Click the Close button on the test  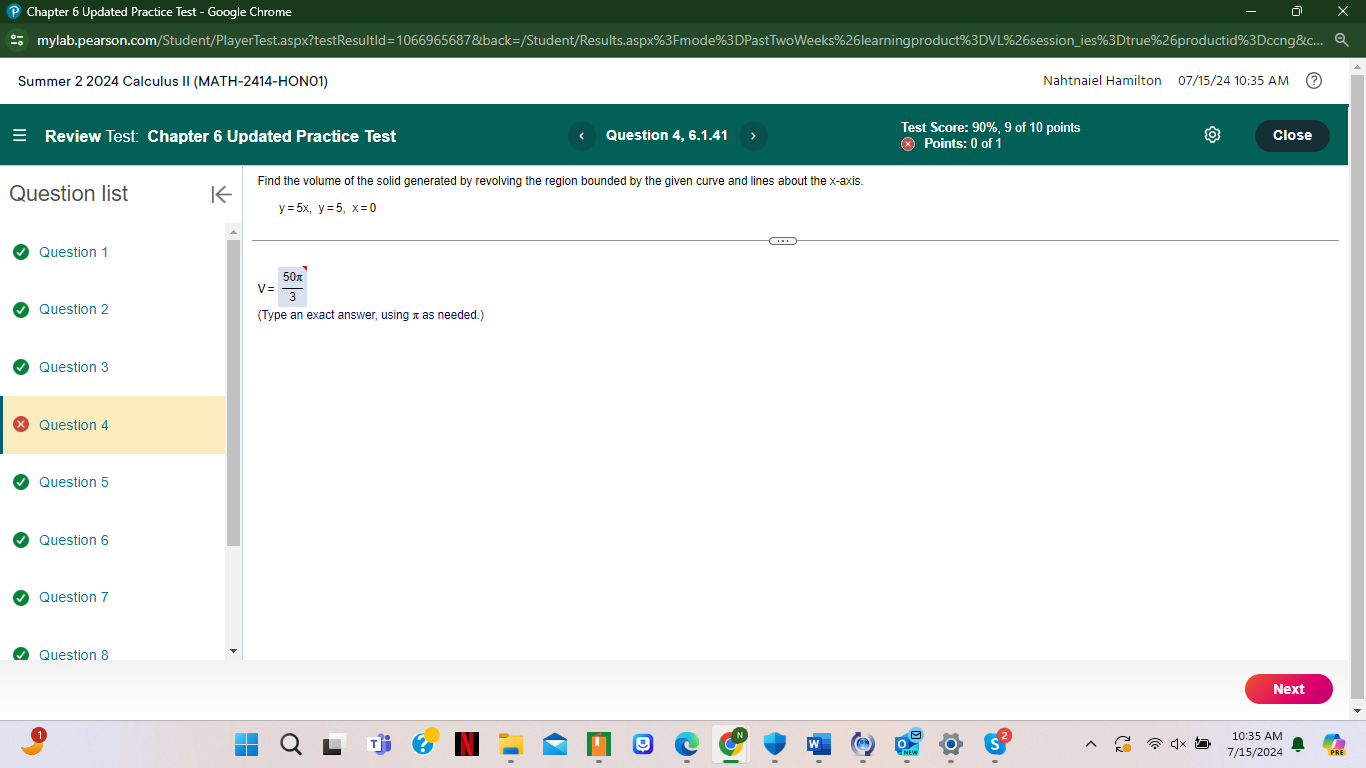(1291, 135)
